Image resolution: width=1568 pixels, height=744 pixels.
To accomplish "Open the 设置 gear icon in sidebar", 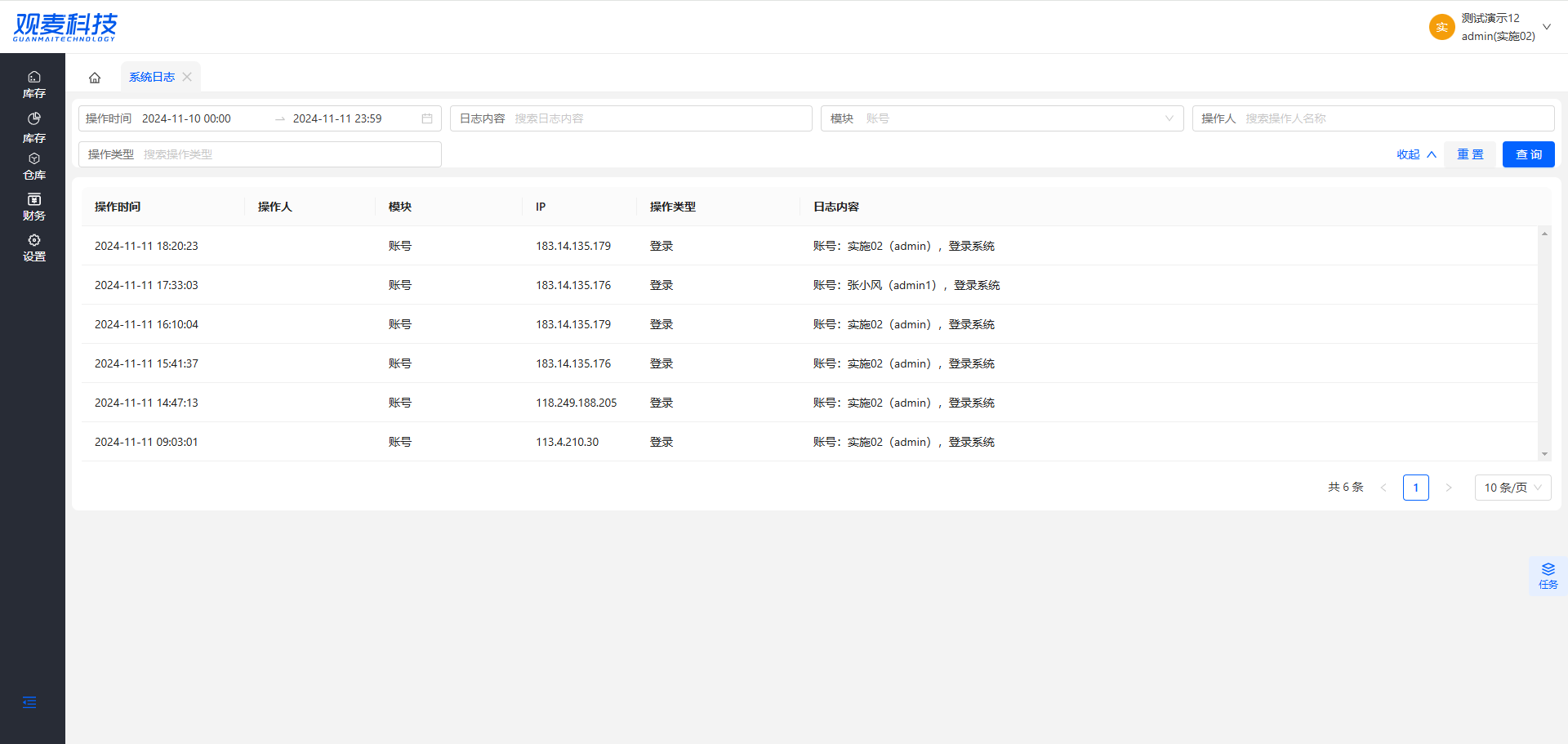I will click(33, 247).
